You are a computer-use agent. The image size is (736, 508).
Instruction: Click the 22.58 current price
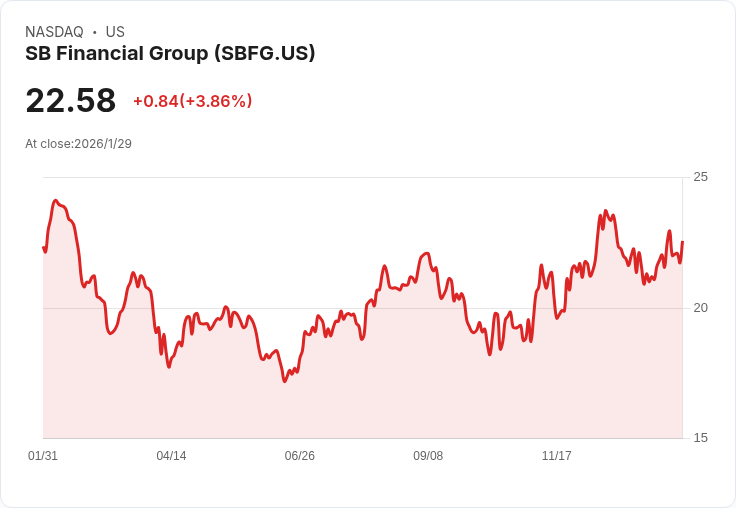71,101
